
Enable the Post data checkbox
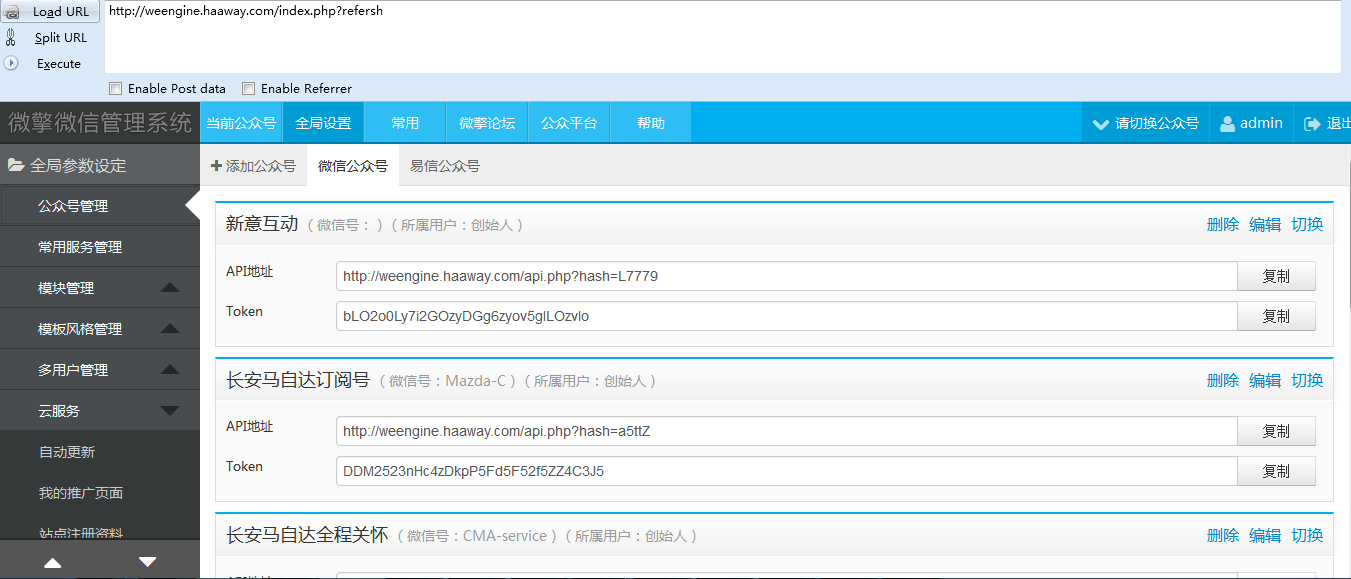pyautogui.click(x=116, y=88)
